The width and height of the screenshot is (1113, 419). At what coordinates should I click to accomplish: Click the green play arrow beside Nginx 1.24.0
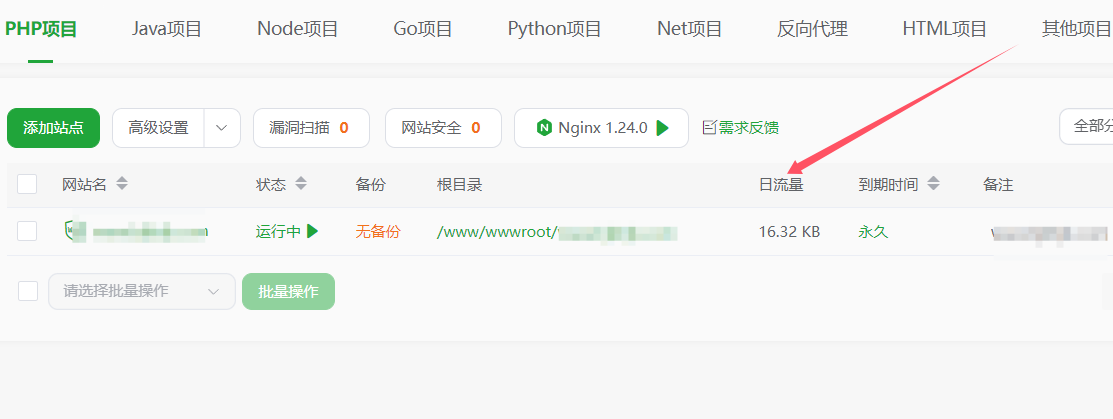[x=663, y=128]
